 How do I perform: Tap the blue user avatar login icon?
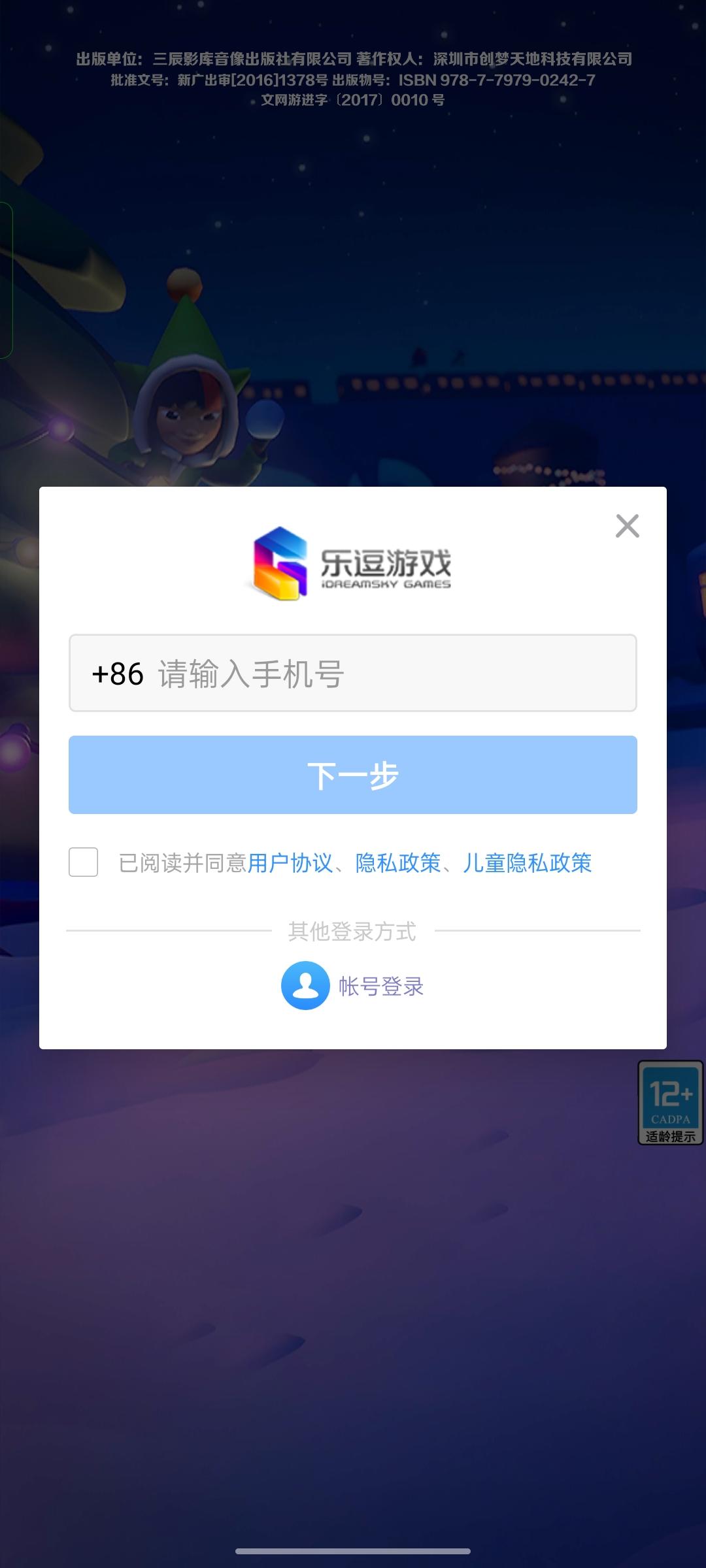(x=305, y=985)
